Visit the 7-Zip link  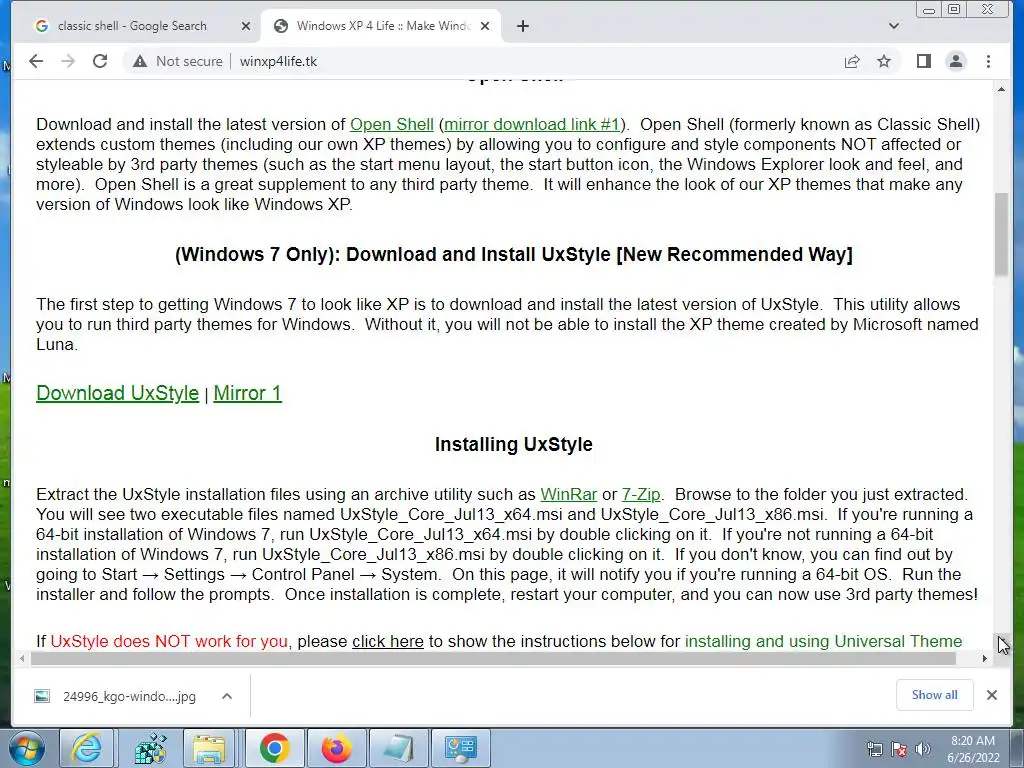(641, 494)
